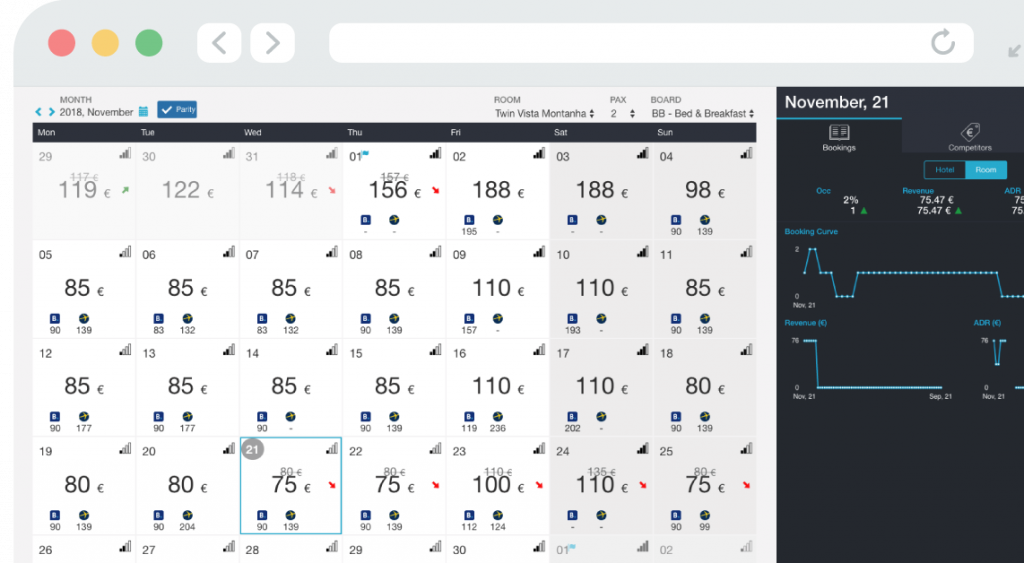Click the globe competitor icon on day 16
Image resolution: width=1024 pixels, height=563 pixels.
[x=497, y=416]
